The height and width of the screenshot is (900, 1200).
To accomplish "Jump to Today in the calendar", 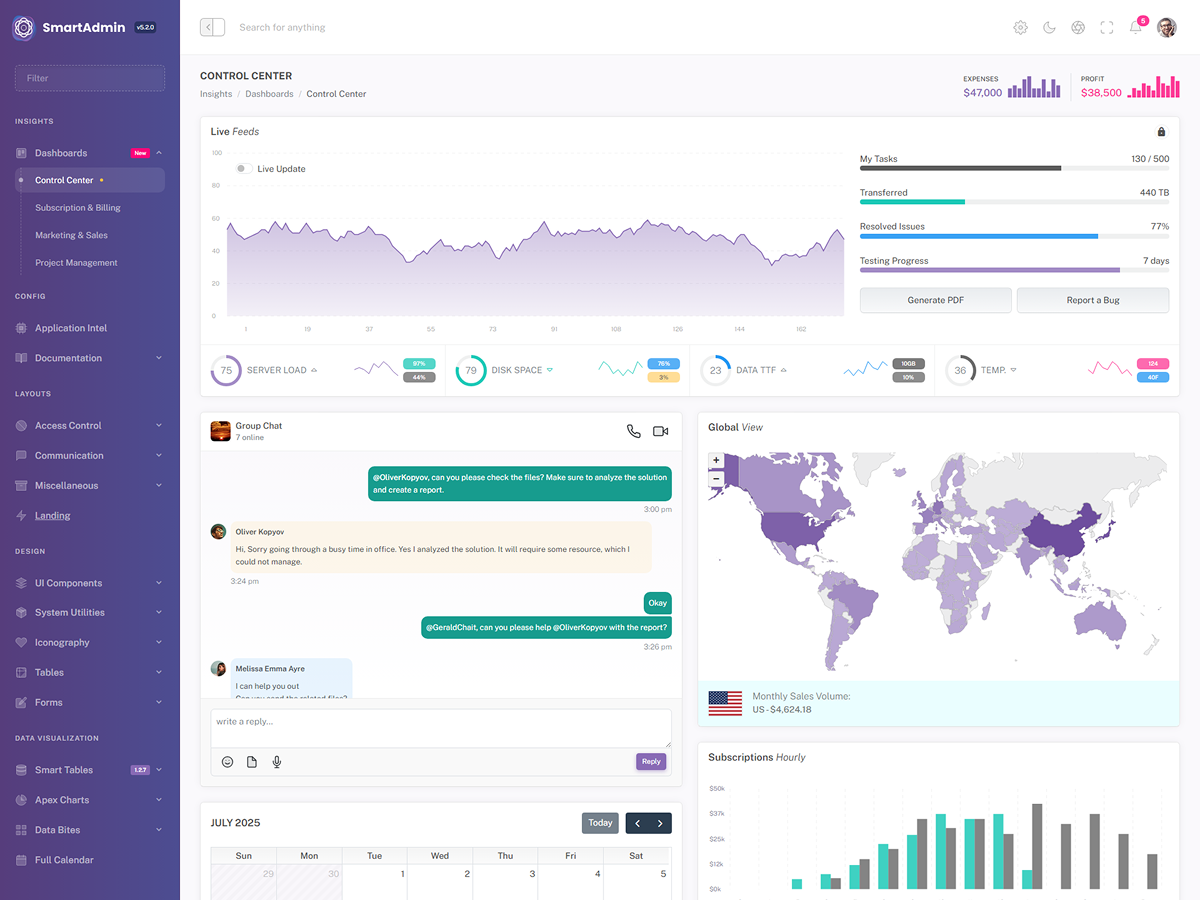I will (x=600, y=823).
